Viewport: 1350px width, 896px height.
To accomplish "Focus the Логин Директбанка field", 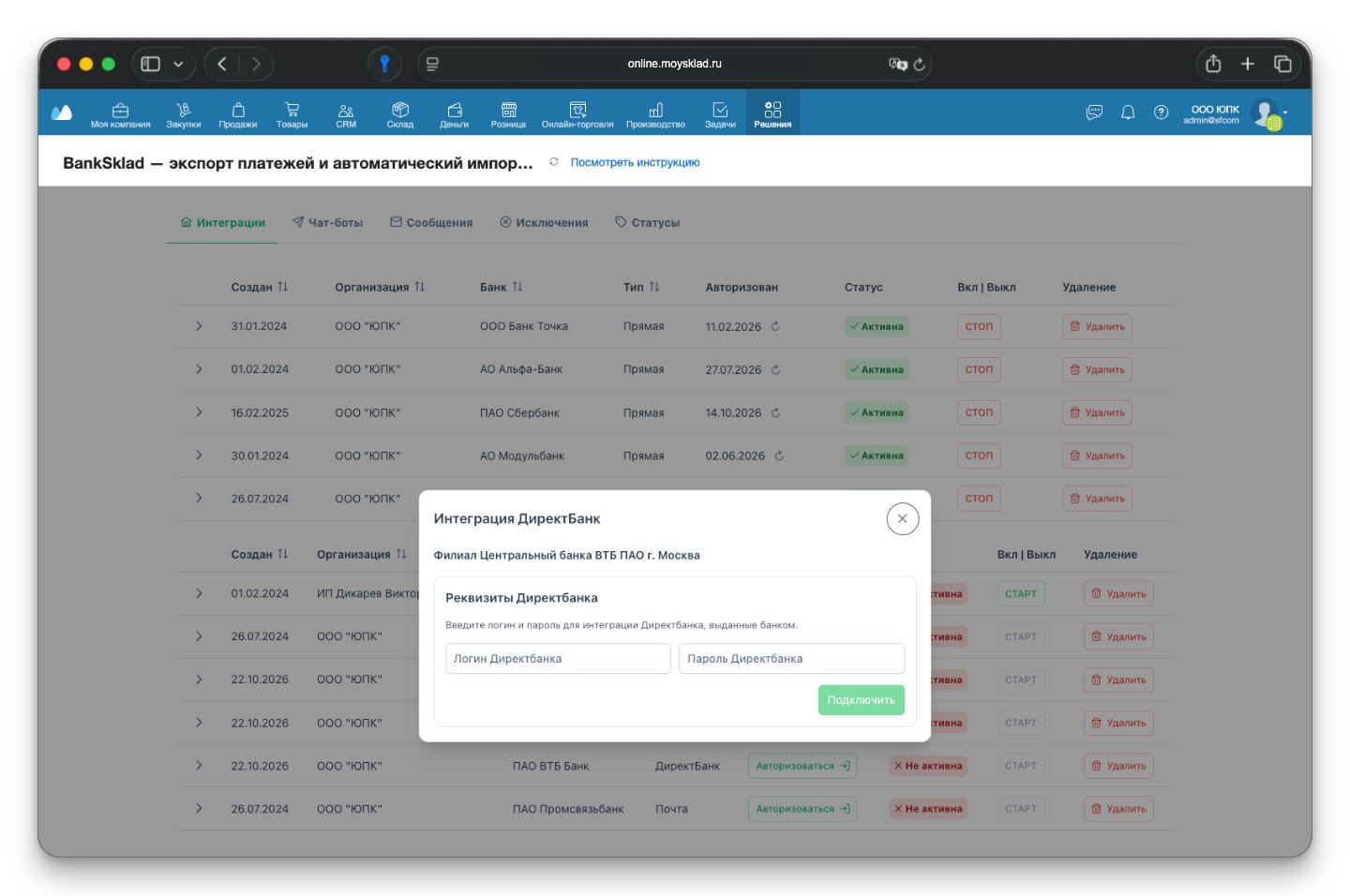I will [558, 659].
